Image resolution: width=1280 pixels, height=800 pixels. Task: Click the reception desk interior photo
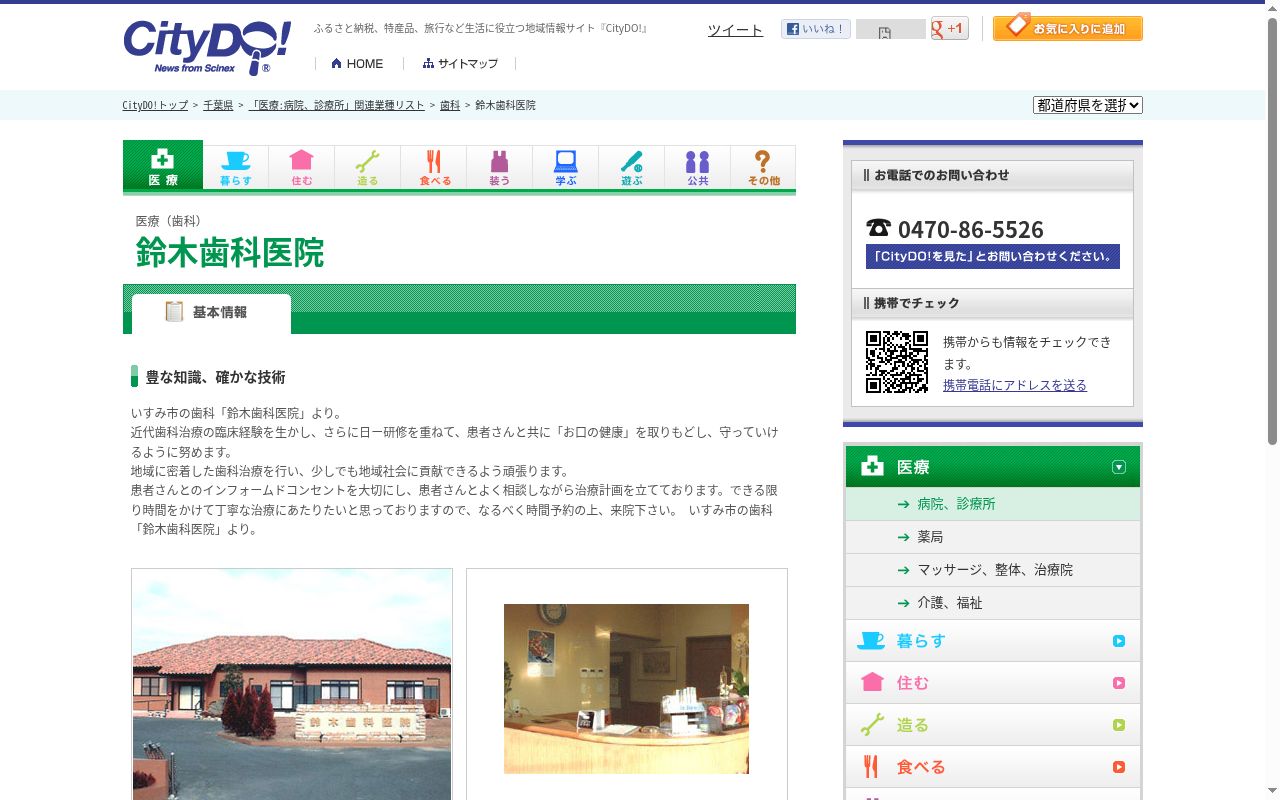626,689
